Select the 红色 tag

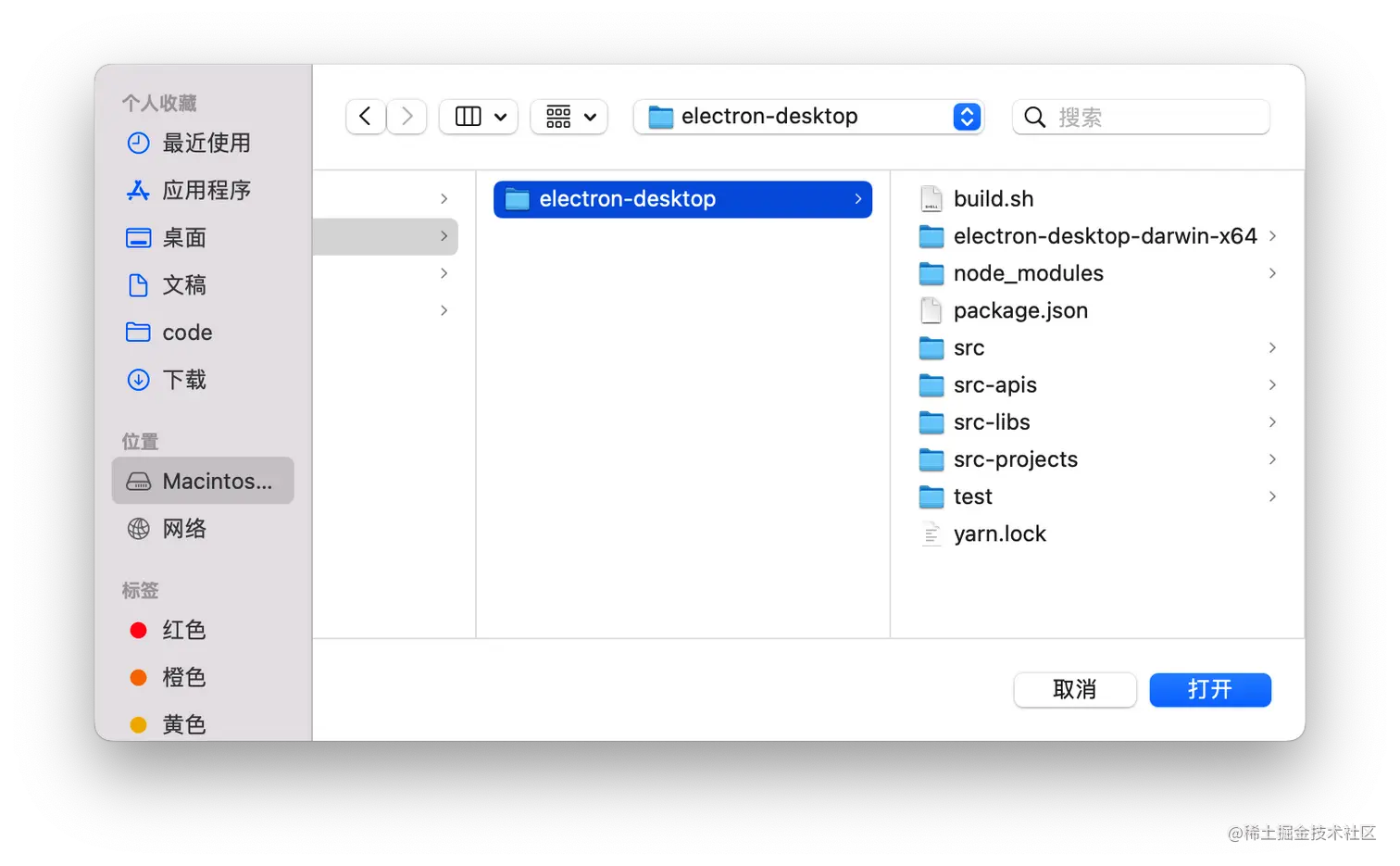pos(183,630)
